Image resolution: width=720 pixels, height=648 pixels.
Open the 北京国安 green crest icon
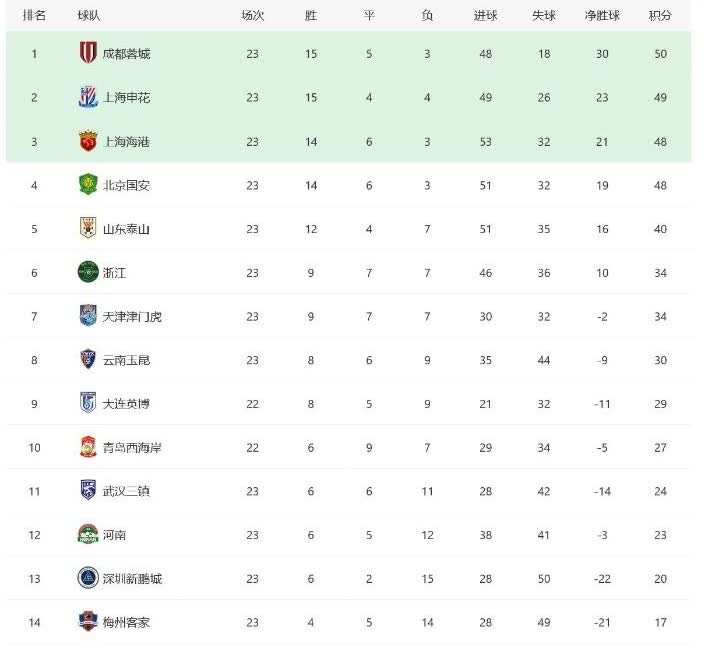pyautogui.click(x=88, y=185)
